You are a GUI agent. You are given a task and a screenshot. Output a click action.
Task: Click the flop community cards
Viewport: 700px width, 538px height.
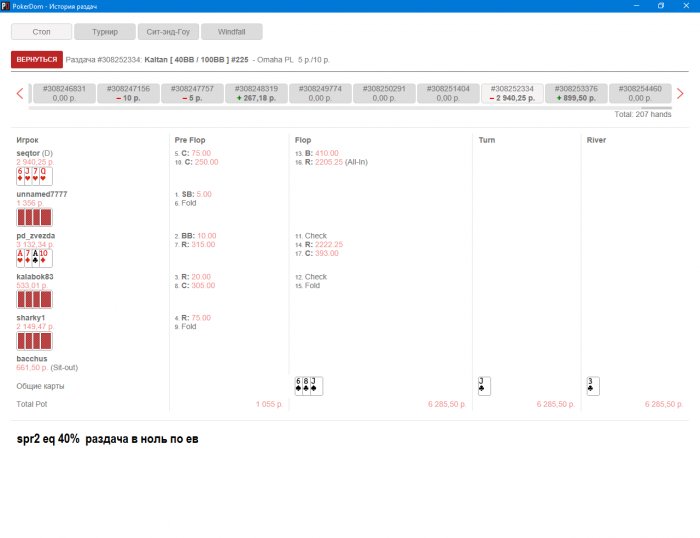click(308, 386)
